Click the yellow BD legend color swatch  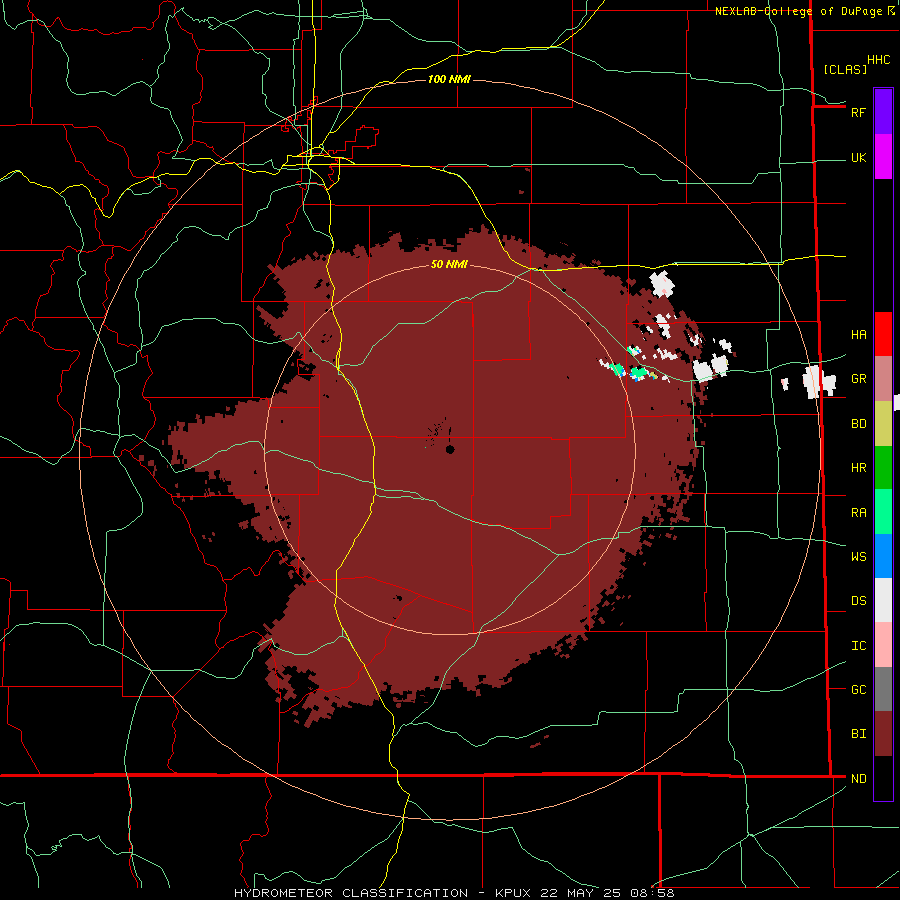tap(883, 424)
